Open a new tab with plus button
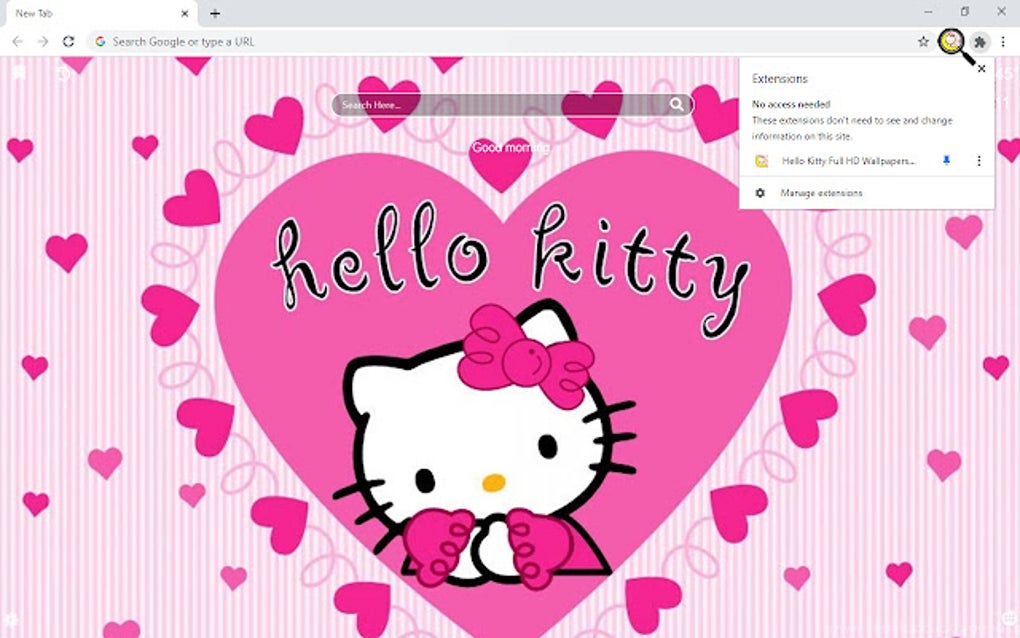The image size is (1020, 638). coord(215,13)
